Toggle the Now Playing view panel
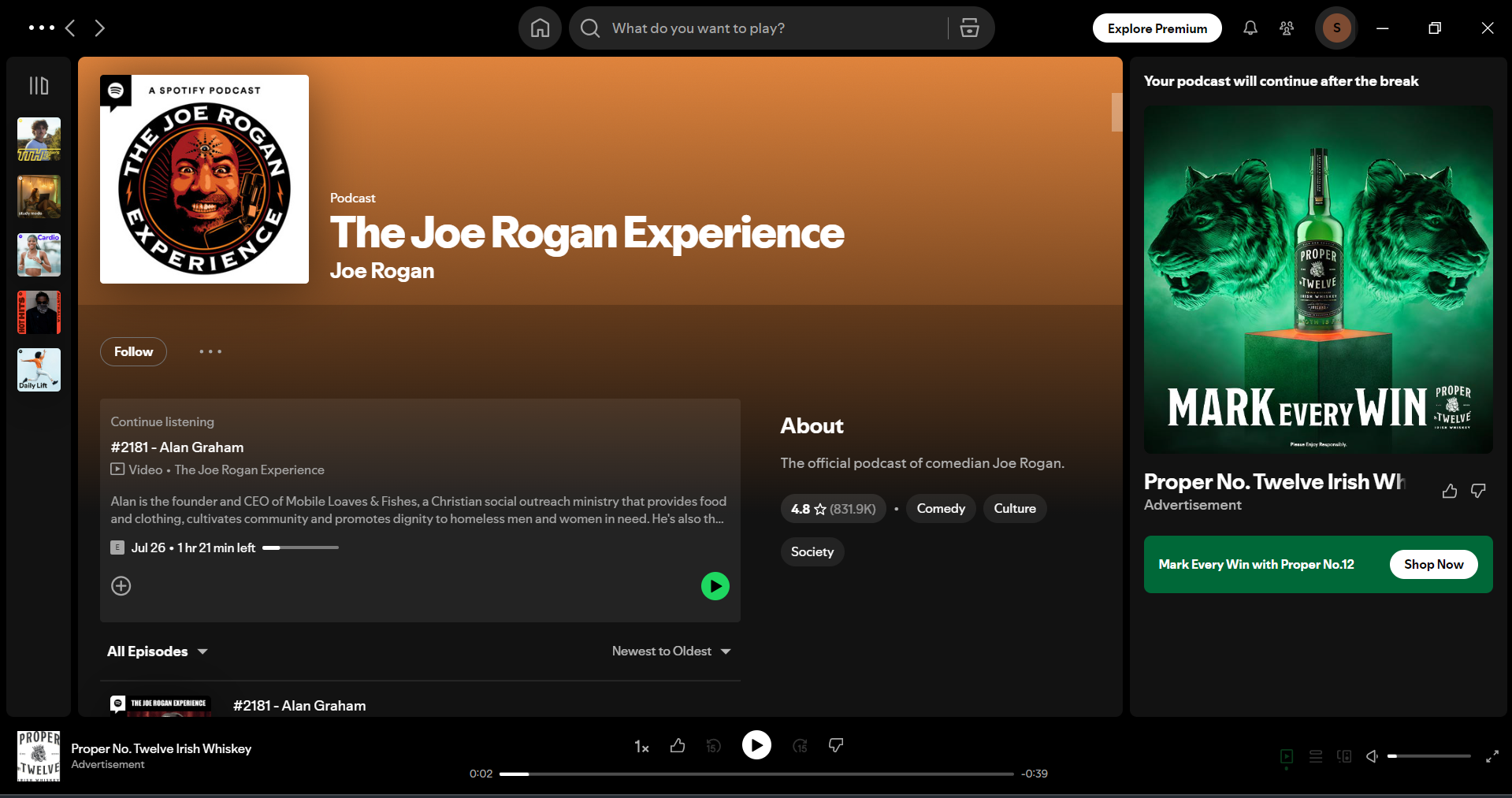Viewport: 1512px width, 798px height. click(x=1287, y=756)
